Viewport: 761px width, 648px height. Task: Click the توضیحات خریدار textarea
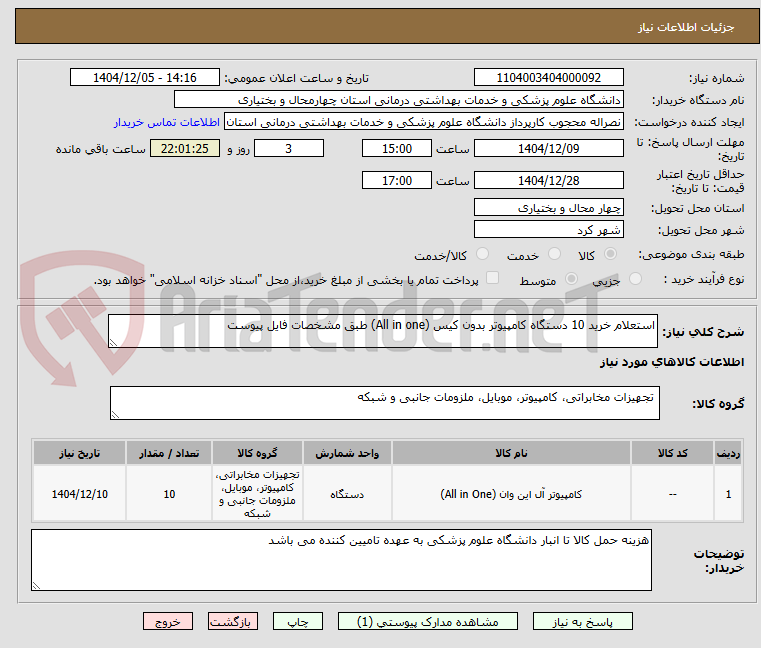click(341, 560)
